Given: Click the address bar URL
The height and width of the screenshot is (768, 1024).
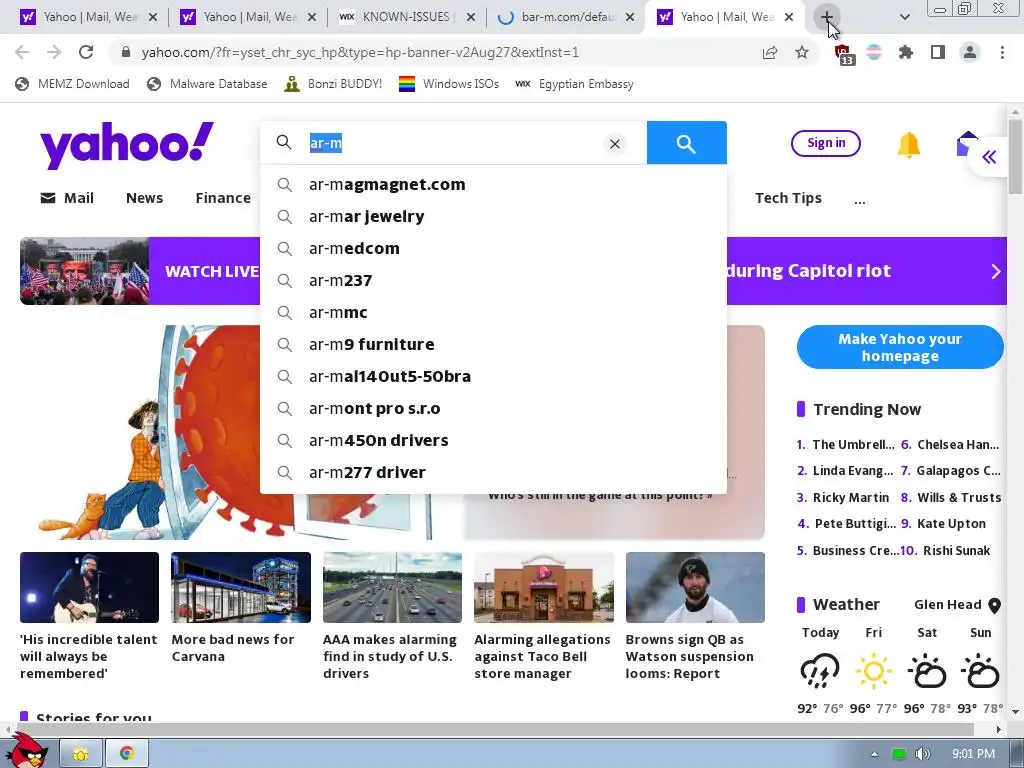Looking at the screenshot, I should [x=360, y=52].
